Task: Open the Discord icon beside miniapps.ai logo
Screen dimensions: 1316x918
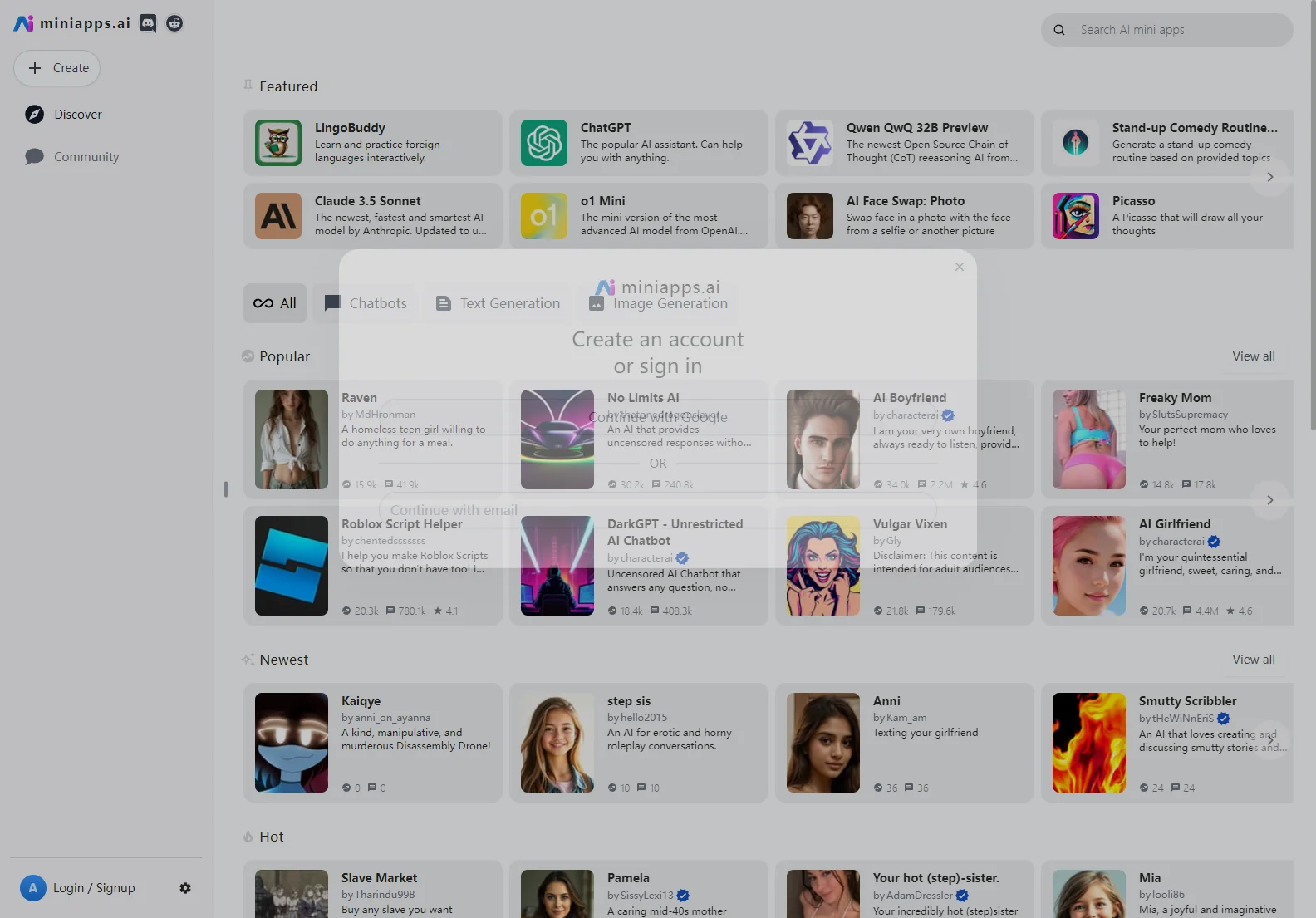Action: point(148,23)
